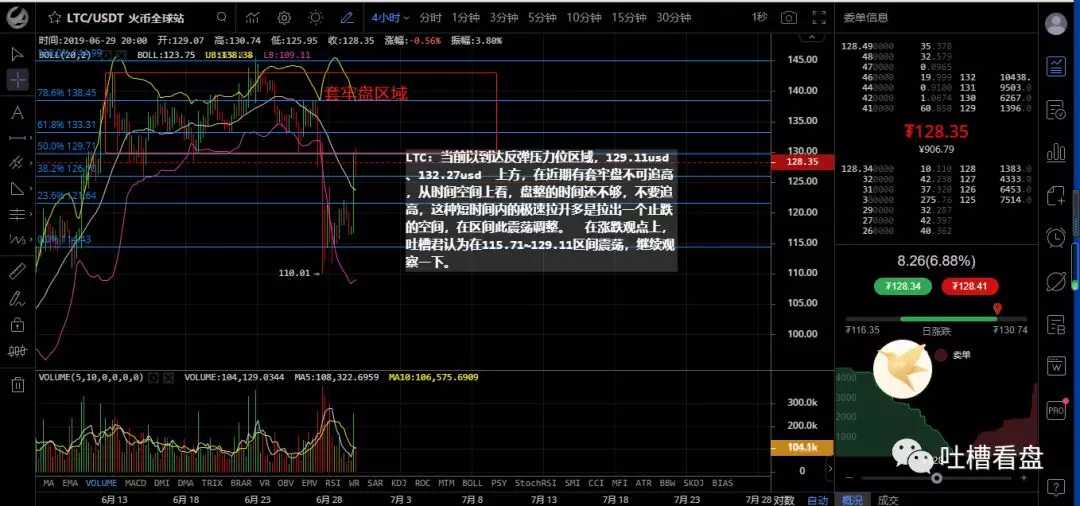Select the text annotation tool A
The width and height of the screenshot is (1080, 506).
[x=17, y=112]
